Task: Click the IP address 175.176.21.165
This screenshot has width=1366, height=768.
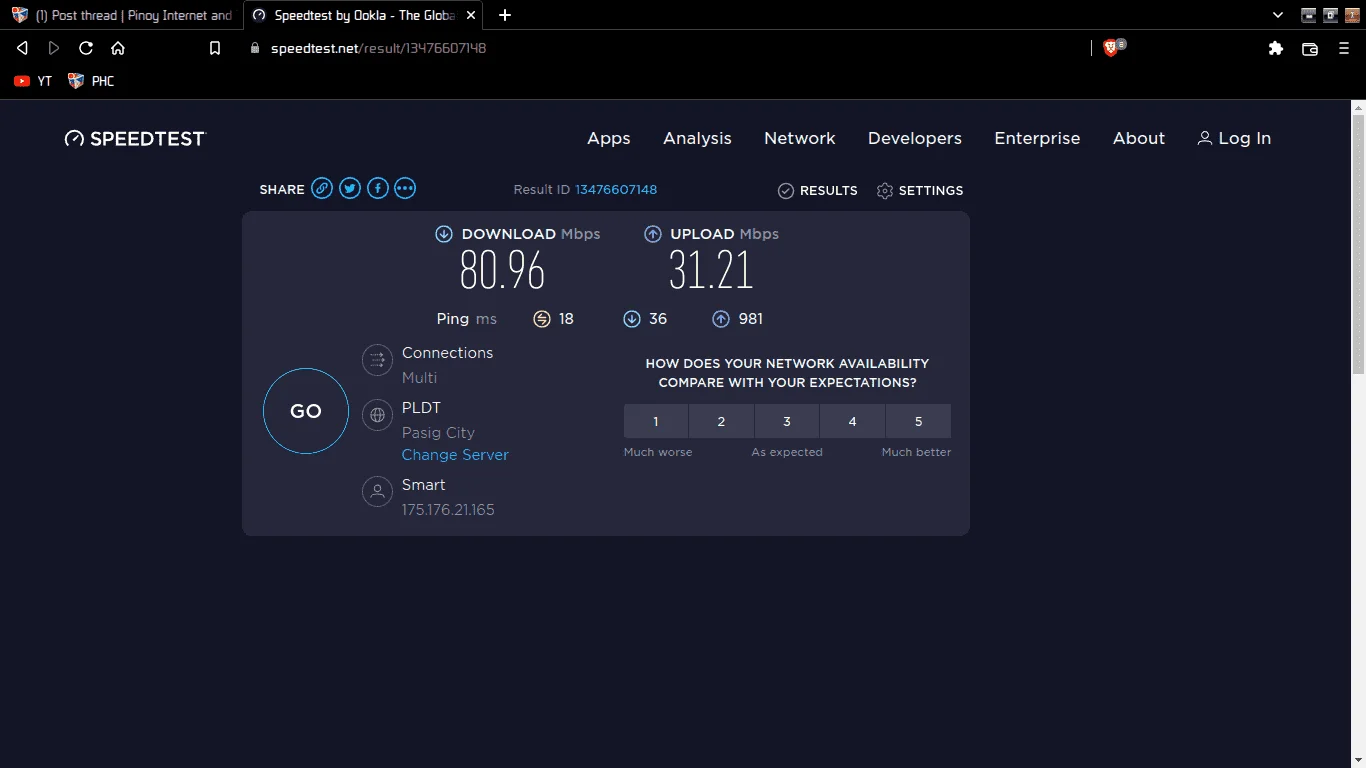Action: [448, 510]
